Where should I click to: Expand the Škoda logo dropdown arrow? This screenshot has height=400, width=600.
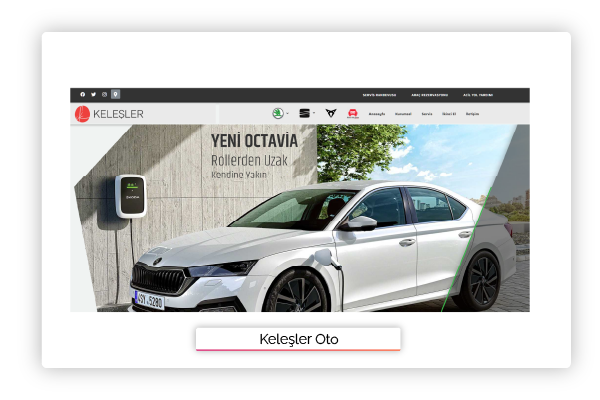(287, 113)
